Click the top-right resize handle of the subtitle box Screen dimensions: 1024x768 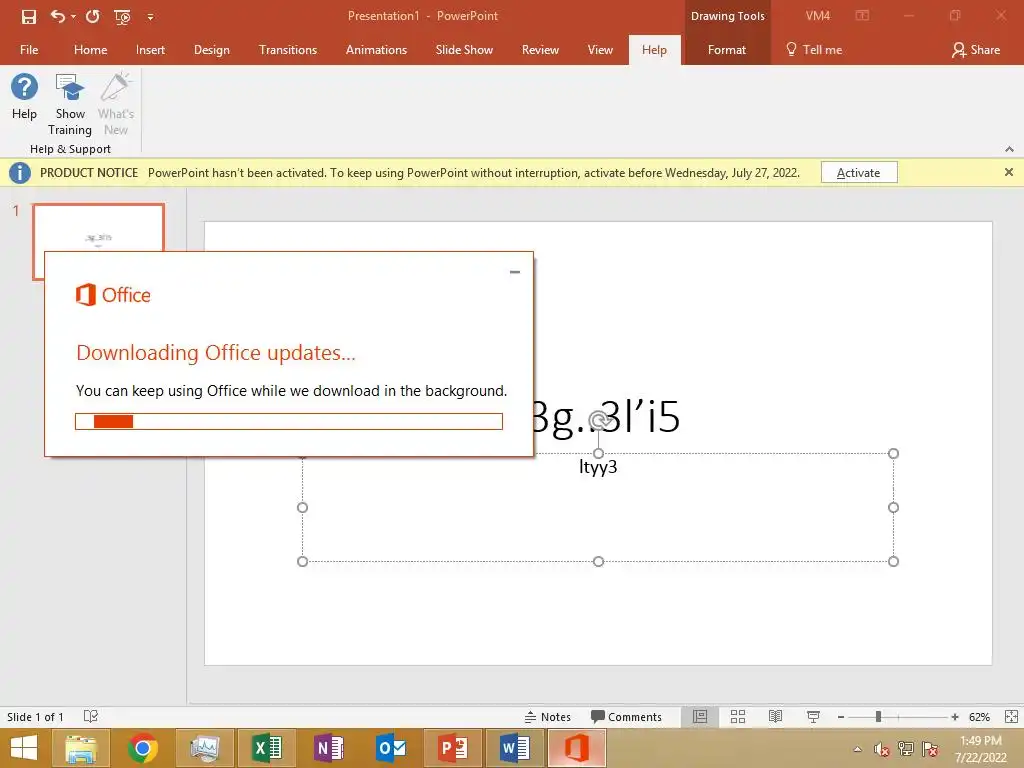[x=893, y=453]
